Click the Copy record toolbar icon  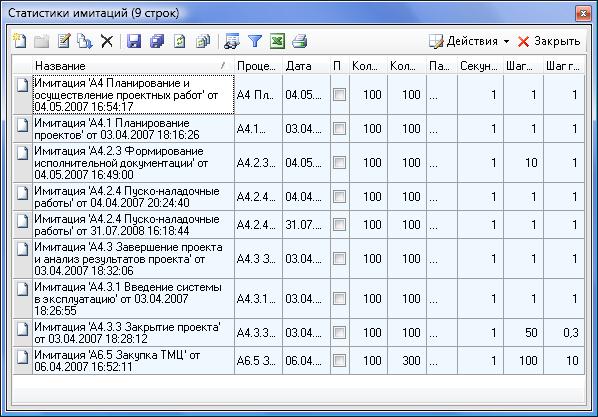(x=85, y=41)
